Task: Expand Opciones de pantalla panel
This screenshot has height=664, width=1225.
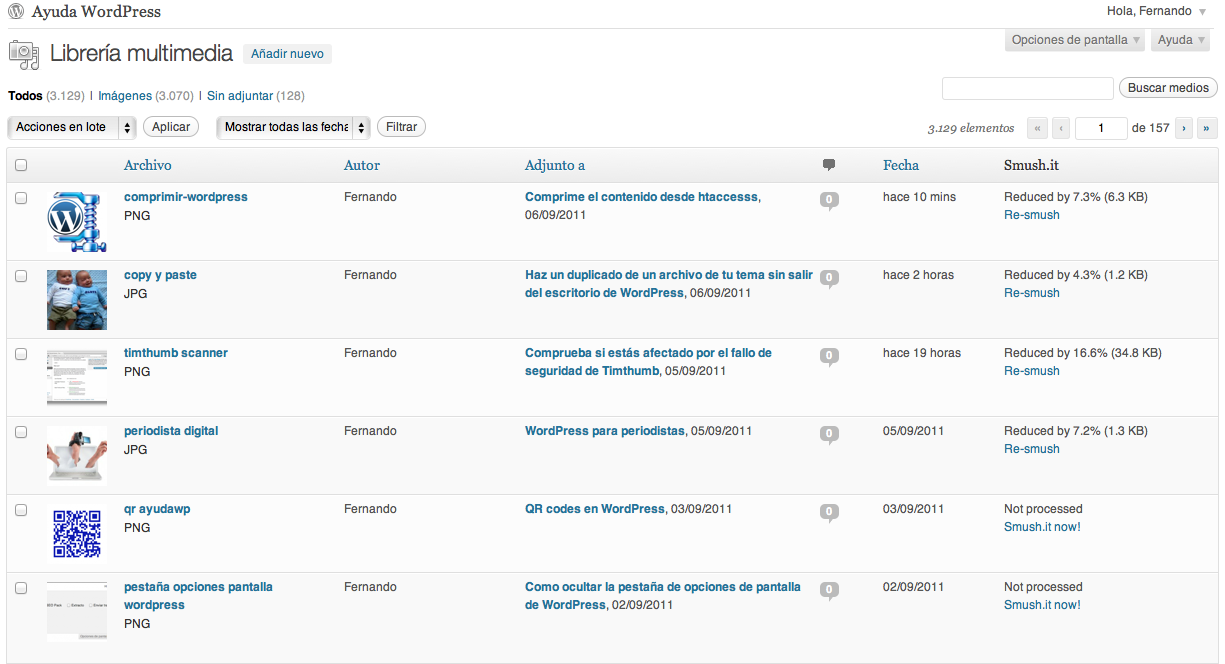Action: click(x=1076, y=40)
